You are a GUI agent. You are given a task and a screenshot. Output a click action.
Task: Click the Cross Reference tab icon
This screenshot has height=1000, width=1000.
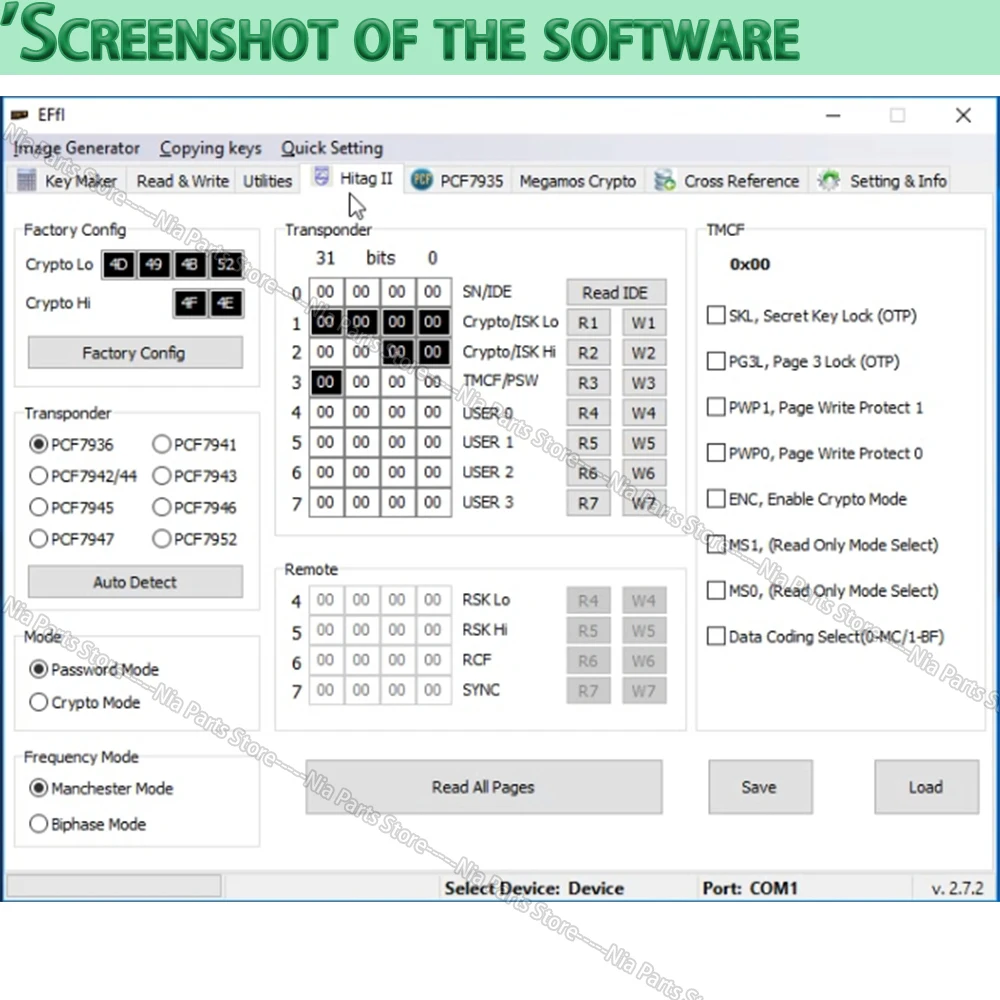tap(665, 181)
